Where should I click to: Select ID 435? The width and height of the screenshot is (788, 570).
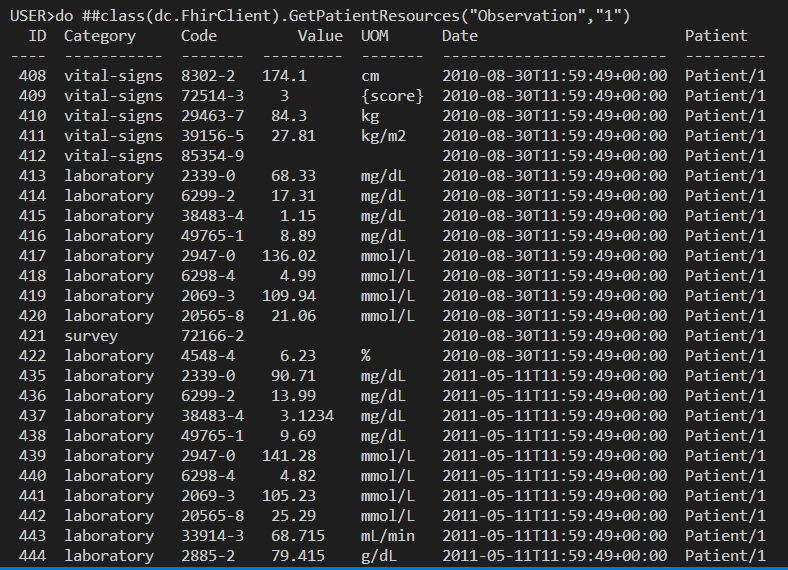click(33, 376)
